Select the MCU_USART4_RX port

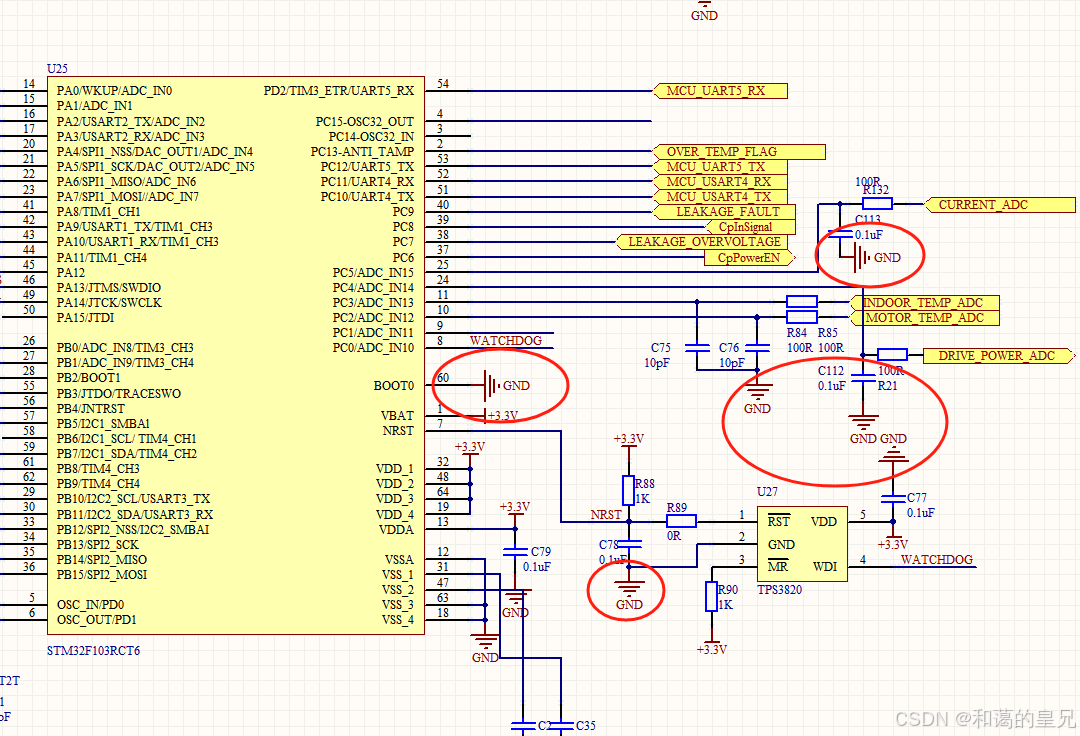(x=720, y=182)
